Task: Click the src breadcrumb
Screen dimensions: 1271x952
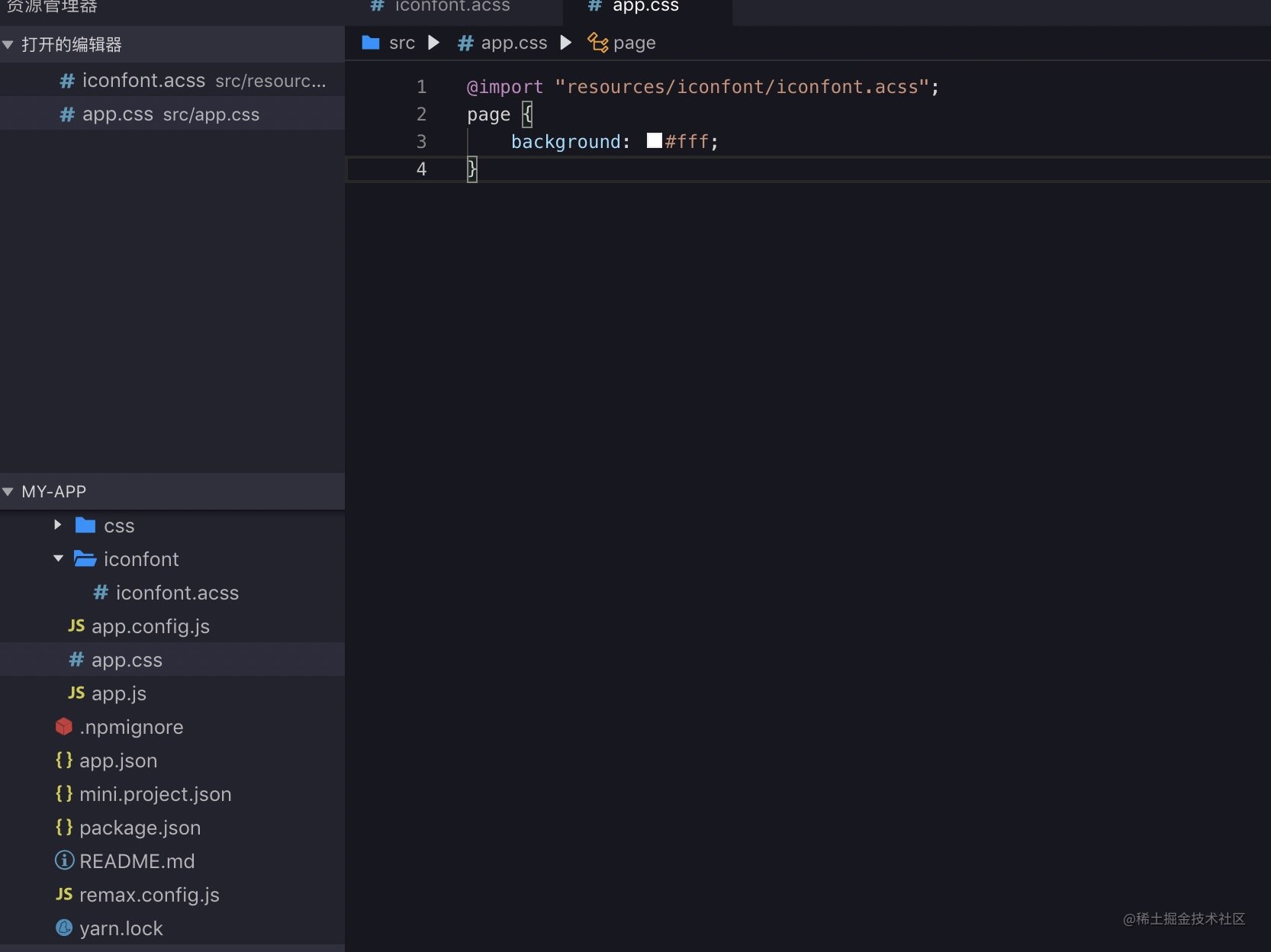Action: 402,43
